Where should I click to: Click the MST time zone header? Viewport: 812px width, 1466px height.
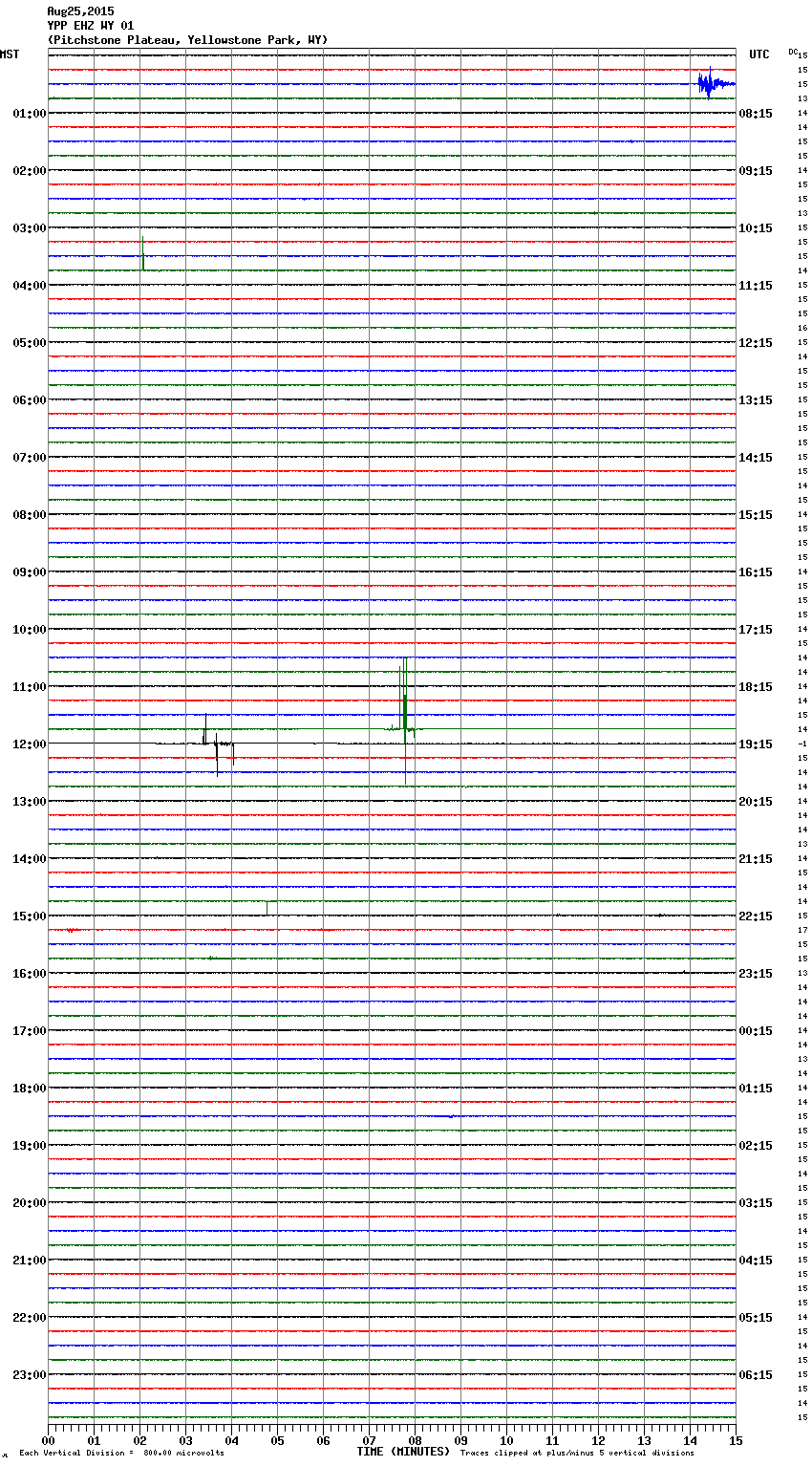(x=10, y=54)
